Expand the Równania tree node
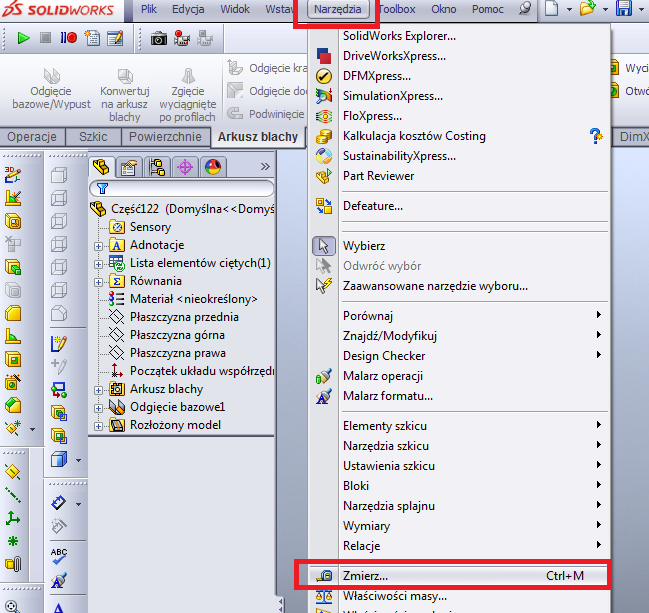The image size is (649, 613). coord(98,282)
